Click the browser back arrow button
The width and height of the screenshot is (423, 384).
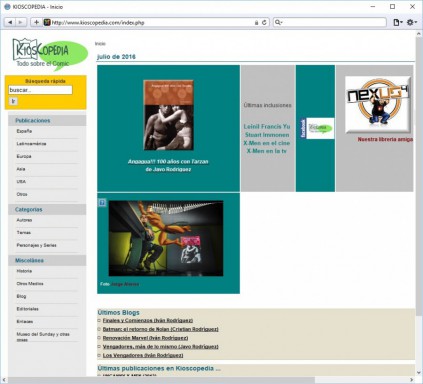10,22
